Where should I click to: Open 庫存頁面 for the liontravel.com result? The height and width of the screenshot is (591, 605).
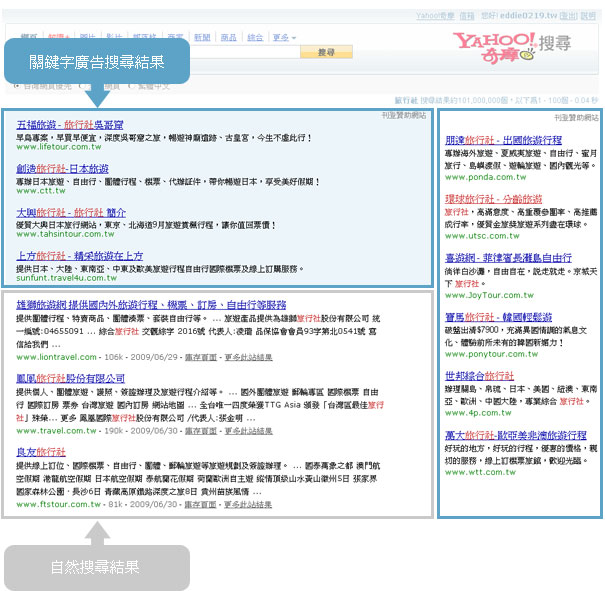[201, 357]
